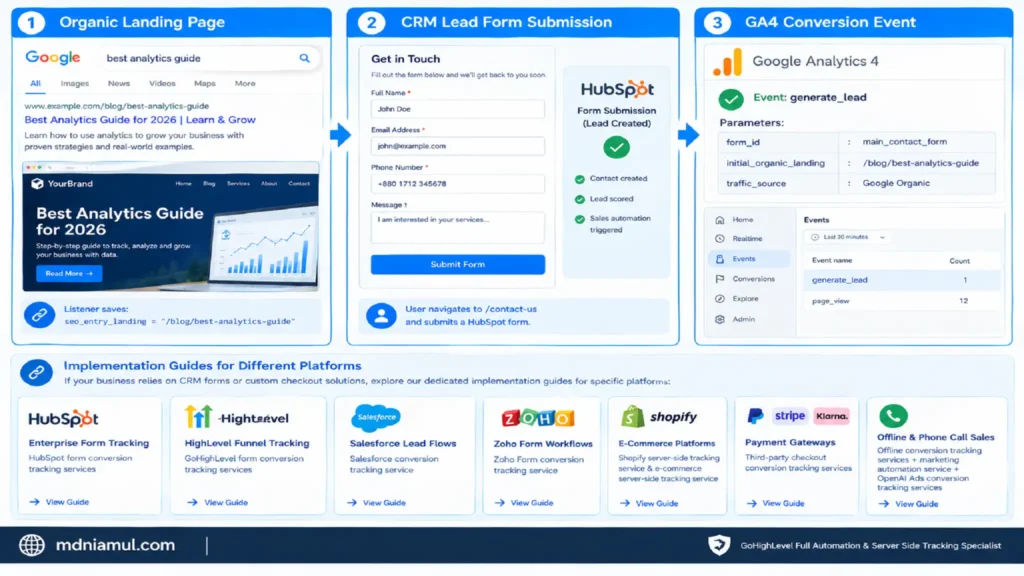Click the green check beside generate_lead event
Screen dimensions: 1024x576
(731, 99)
